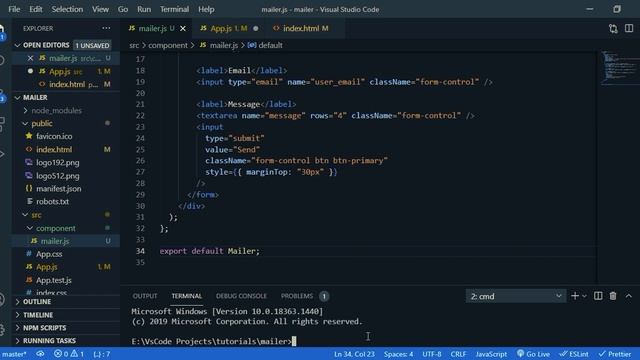Click the master branch indicator

point(14,354)
